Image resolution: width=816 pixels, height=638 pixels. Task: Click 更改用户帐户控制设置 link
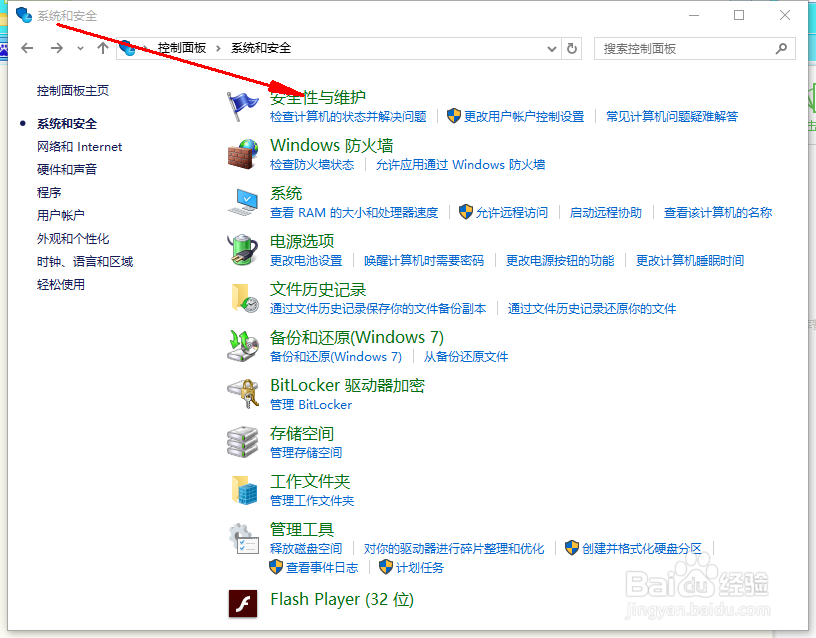click(524, 117)
